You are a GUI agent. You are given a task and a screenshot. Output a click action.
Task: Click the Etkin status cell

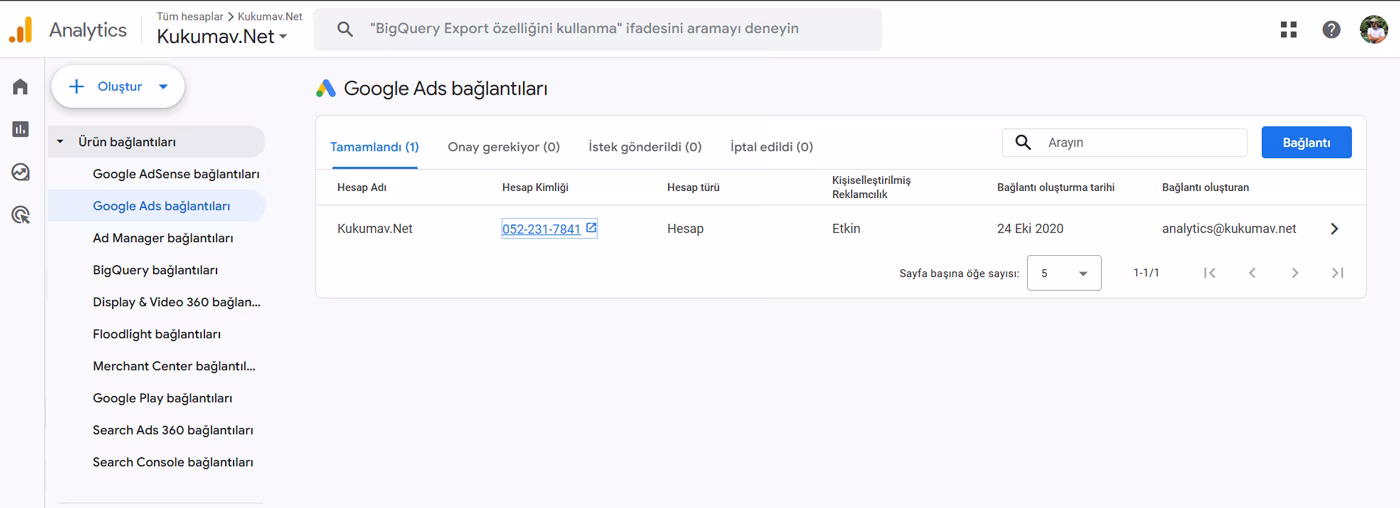pyautogui.click(x=846, y=229)
